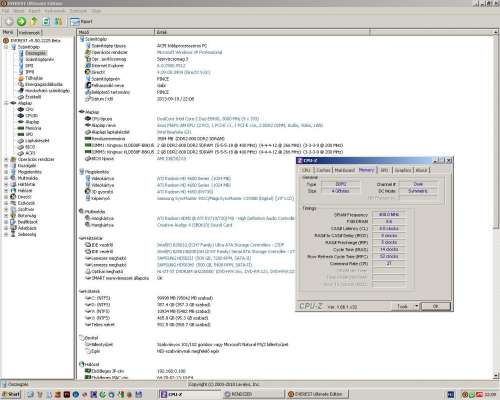Click the Up level arrow toolbar icon
Screen dimensions: 500x400
coord(34,22)
